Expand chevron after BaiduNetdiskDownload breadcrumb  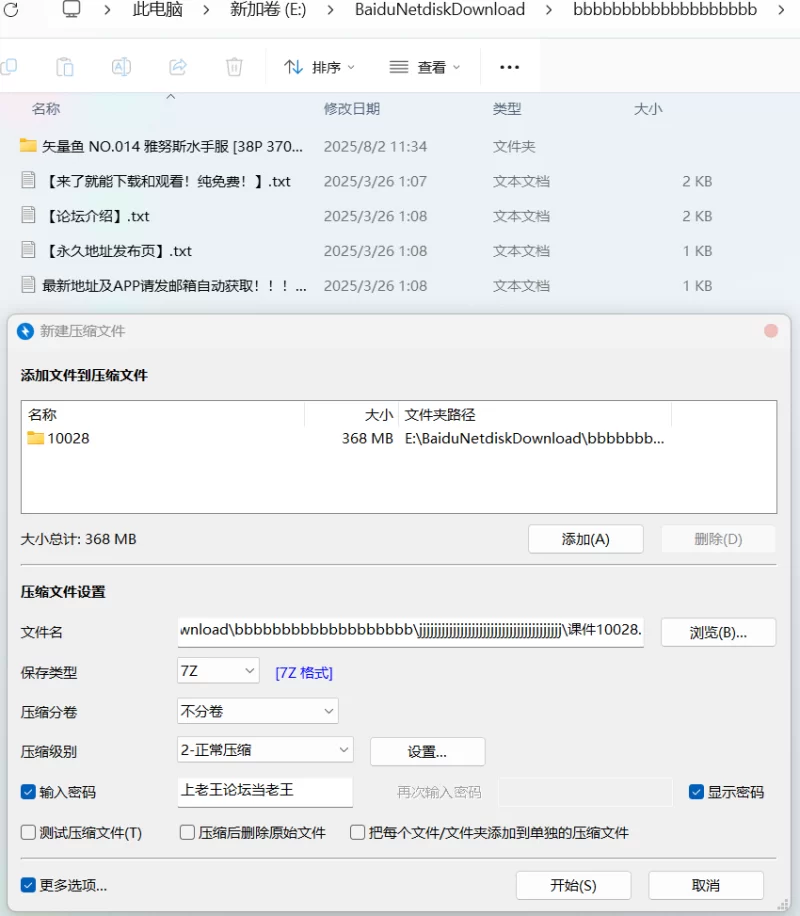click(x=548, y=10)
